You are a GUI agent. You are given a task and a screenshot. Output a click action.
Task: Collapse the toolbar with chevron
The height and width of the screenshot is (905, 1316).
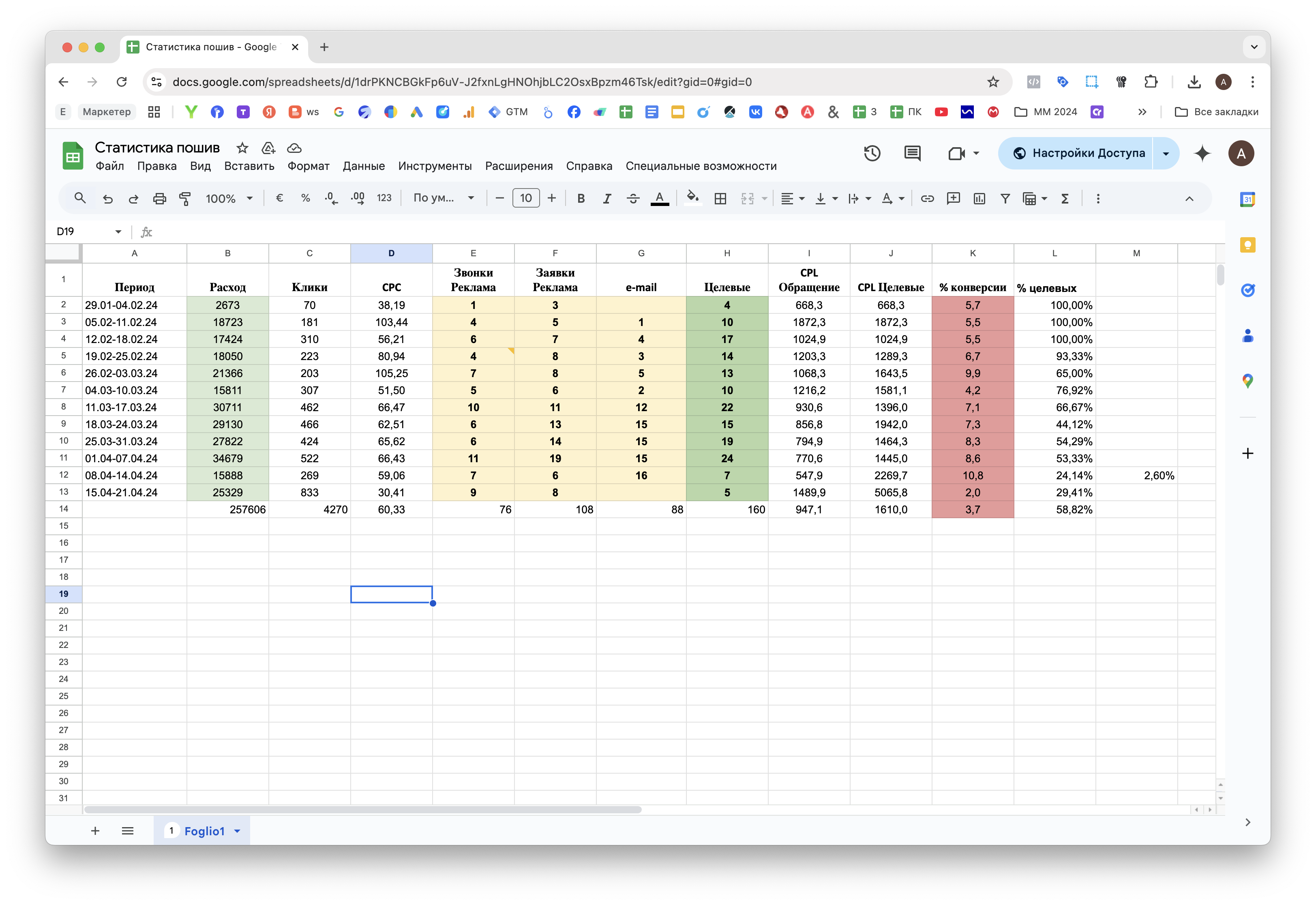[x=1189, y=198]
